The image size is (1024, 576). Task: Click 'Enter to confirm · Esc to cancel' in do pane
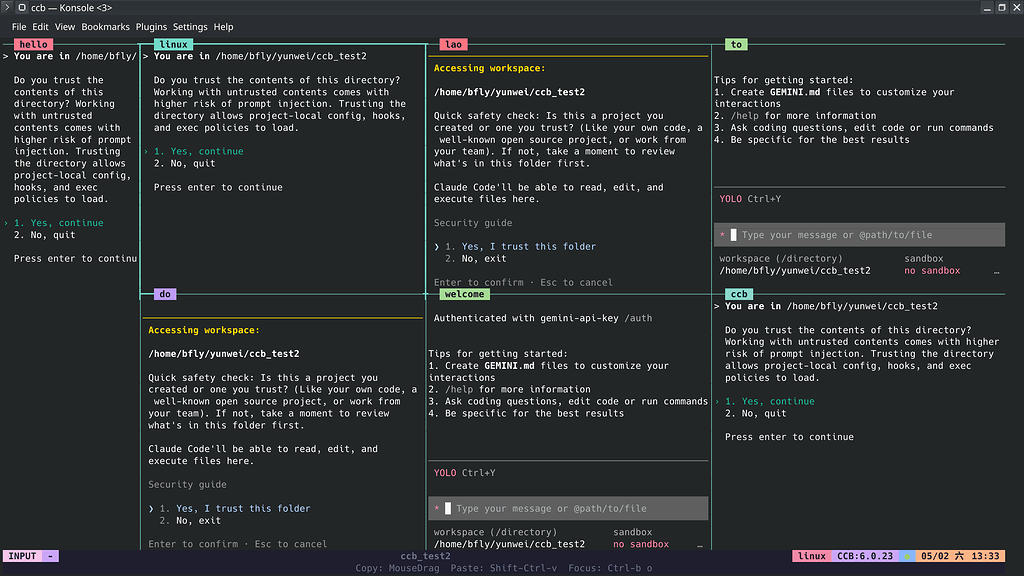coord(238,543)
